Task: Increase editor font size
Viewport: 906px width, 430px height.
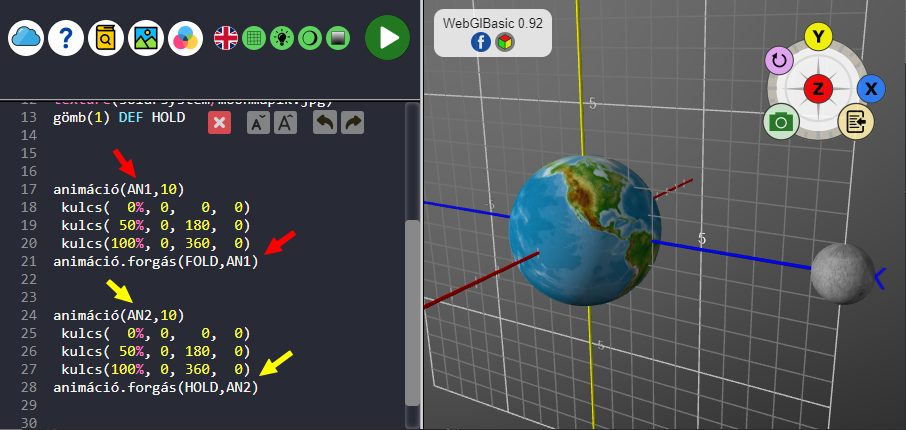Action: tap(285, 122)
